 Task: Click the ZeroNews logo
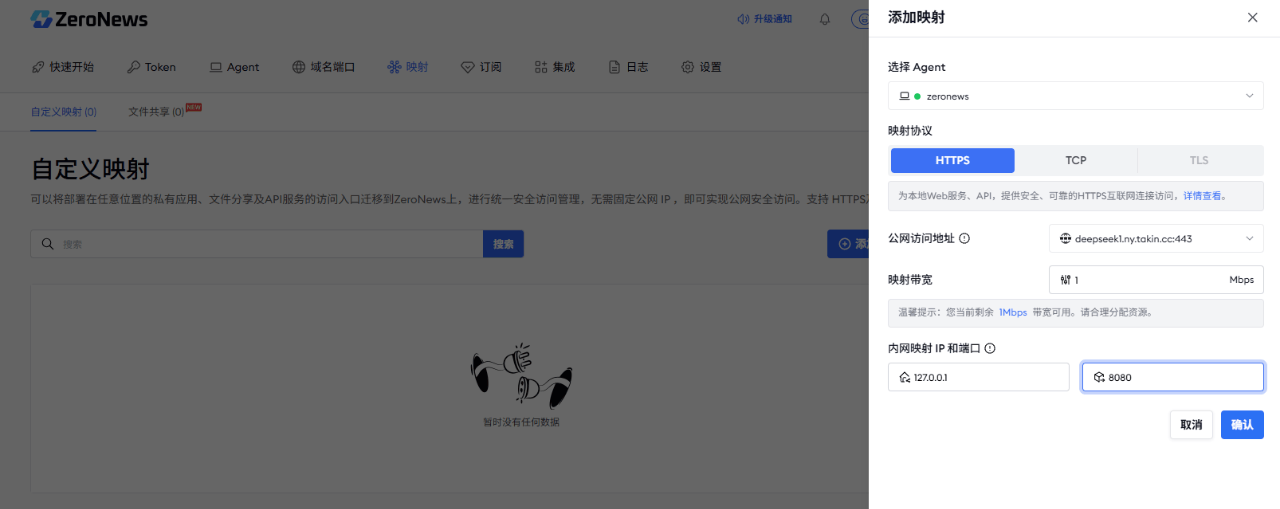tap(89, 19)
